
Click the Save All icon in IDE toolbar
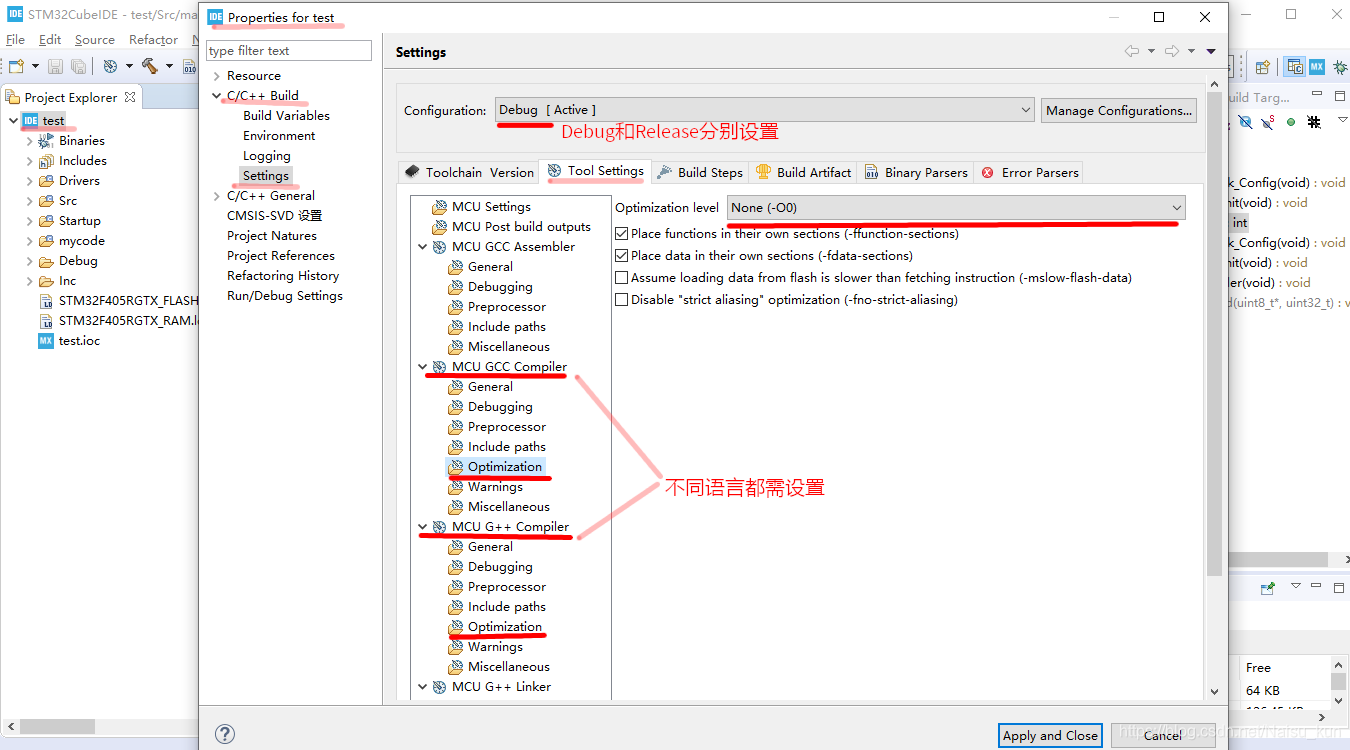pyautogui.click(x=78, y=66)
